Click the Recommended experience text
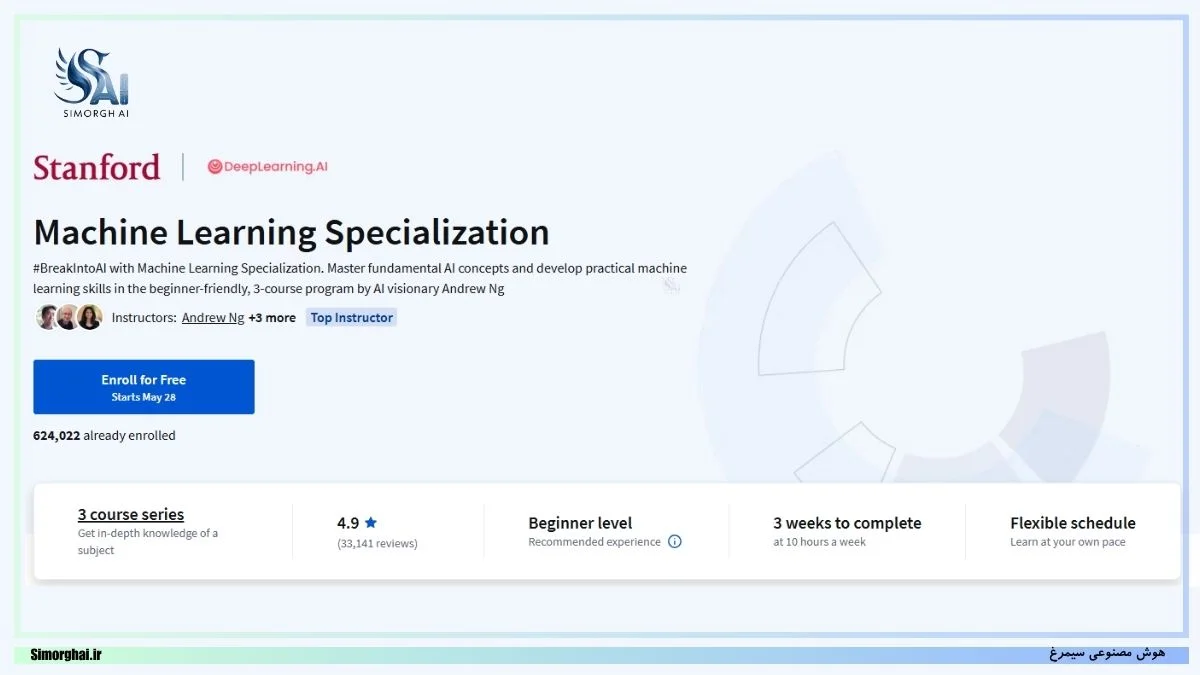The image size is (1200, 675). pos(595,542)
